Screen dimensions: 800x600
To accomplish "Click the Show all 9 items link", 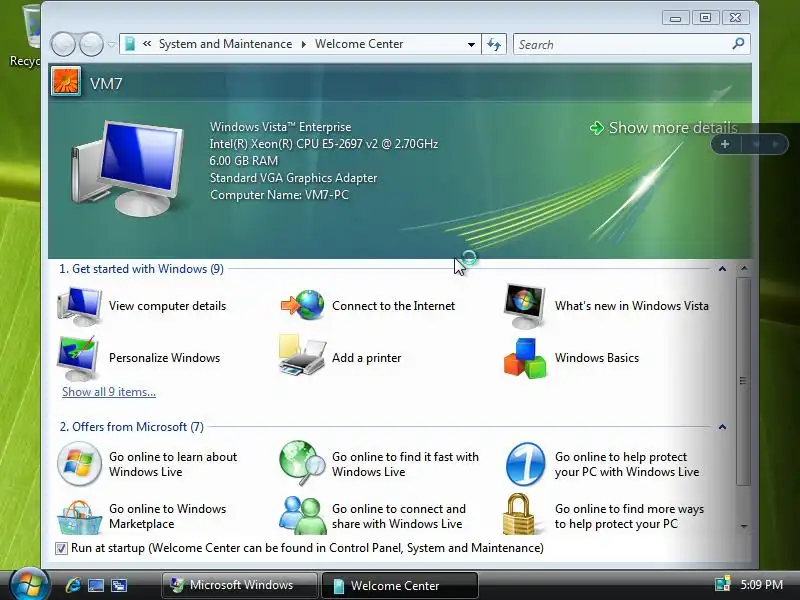I will [x=109, y=392].
